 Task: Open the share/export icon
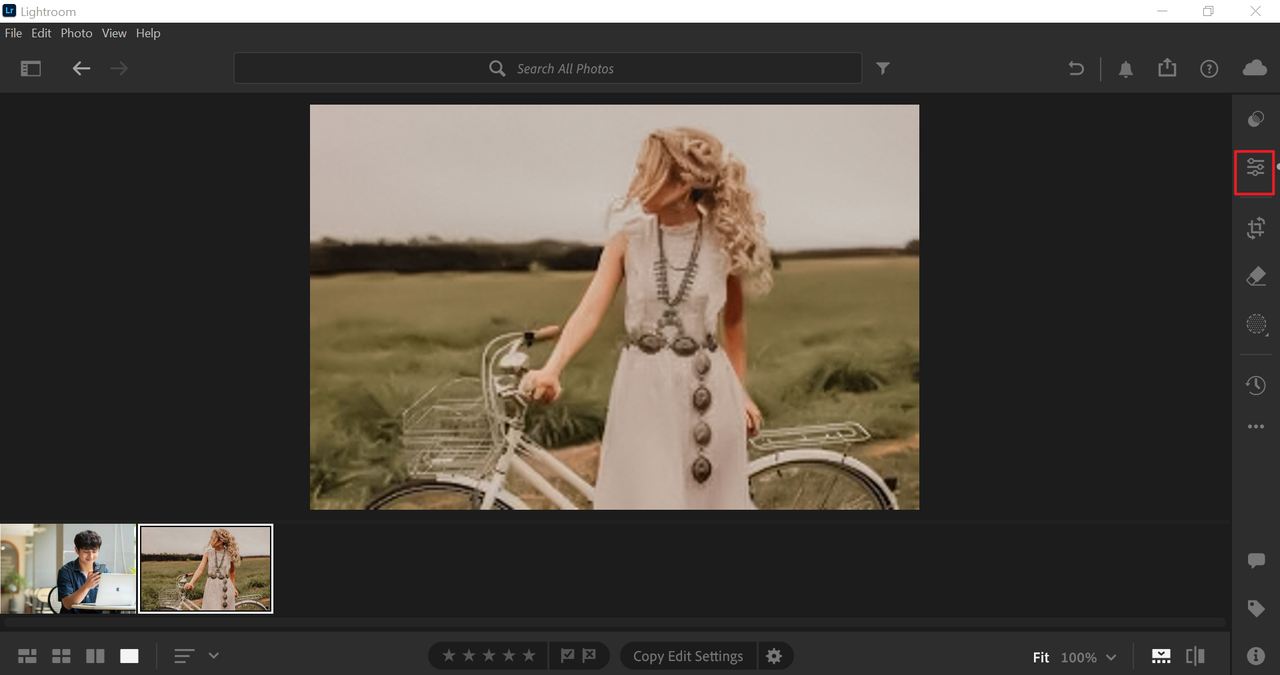(1167, 68)
